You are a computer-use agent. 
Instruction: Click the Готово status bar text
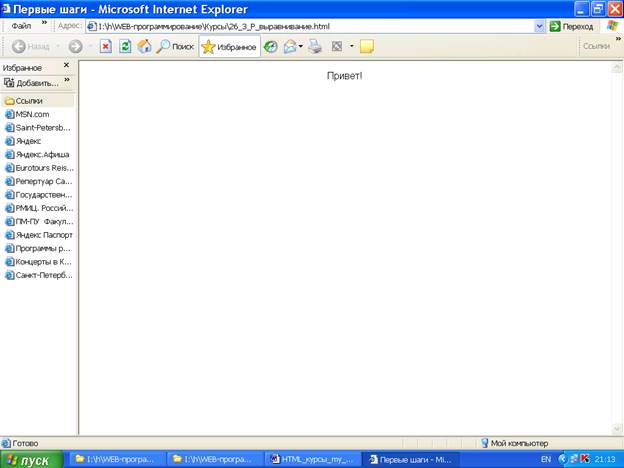25,443
